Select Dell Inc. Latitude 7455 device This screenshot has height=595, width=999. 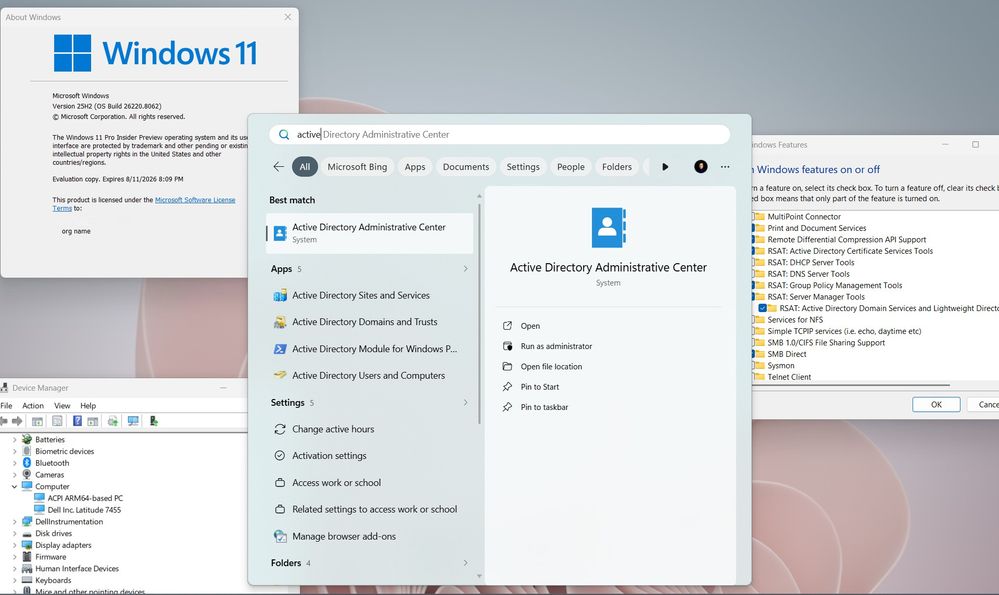pos(84,510)
